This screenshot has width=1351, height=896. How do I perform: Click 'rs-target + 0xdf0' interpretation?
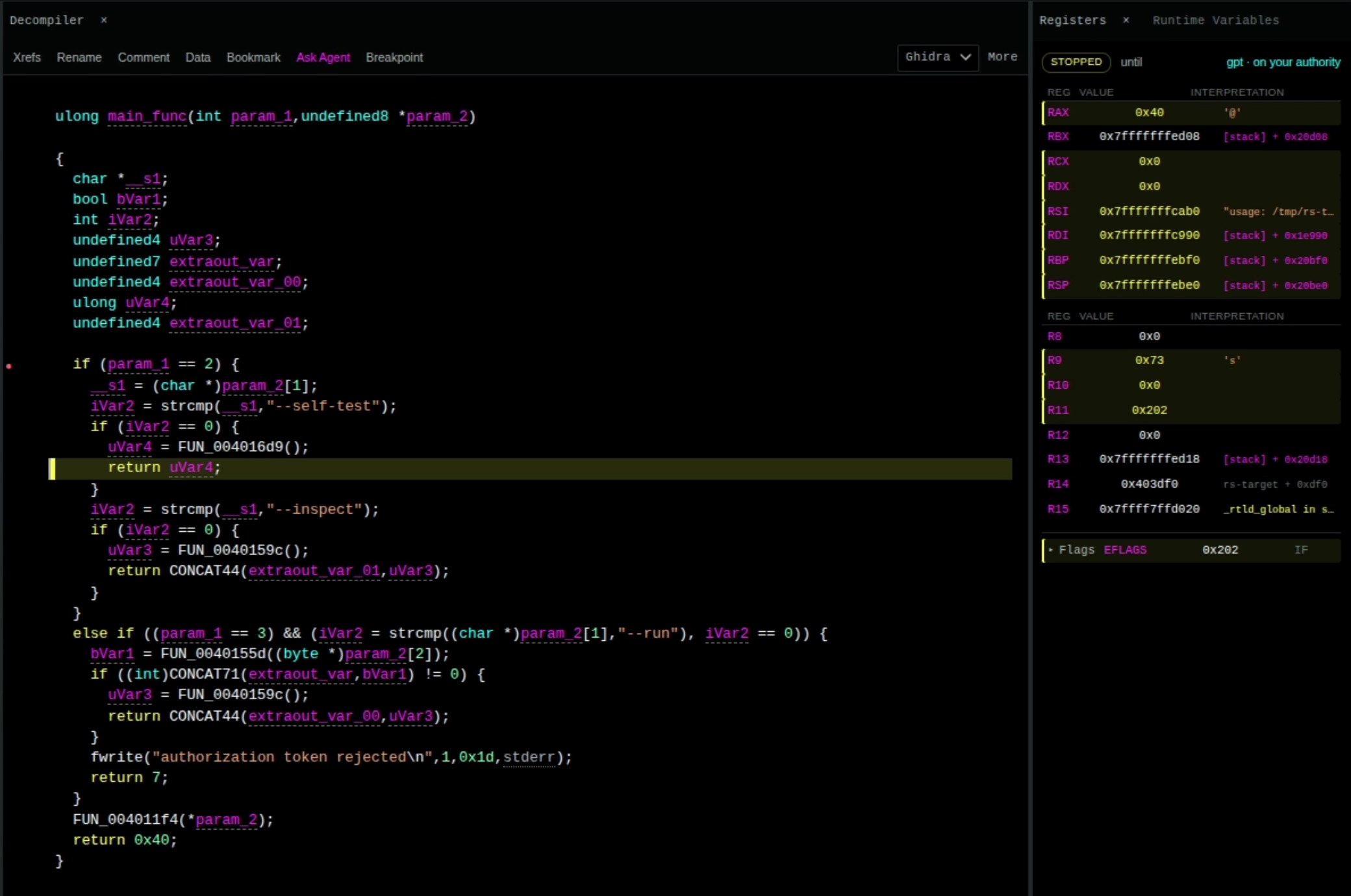click(1274, 484)
